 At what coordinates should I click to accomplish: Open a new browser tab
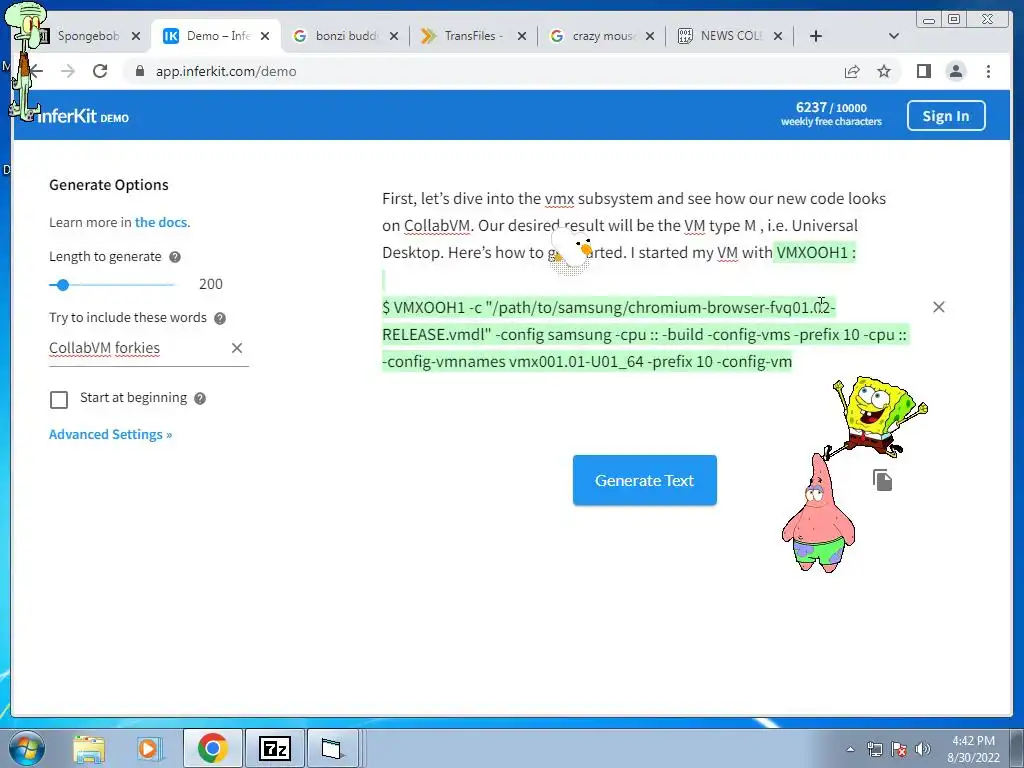816,36
